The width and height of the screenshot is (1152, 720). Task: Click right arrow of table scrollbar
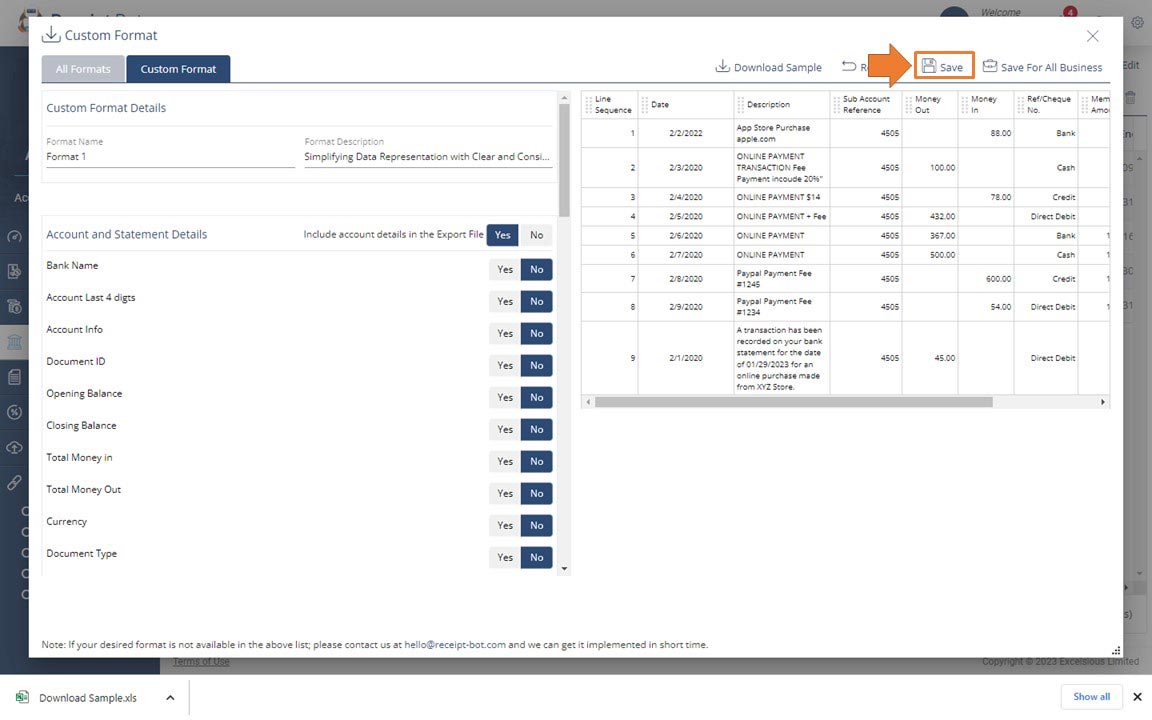pos(1103,402)
